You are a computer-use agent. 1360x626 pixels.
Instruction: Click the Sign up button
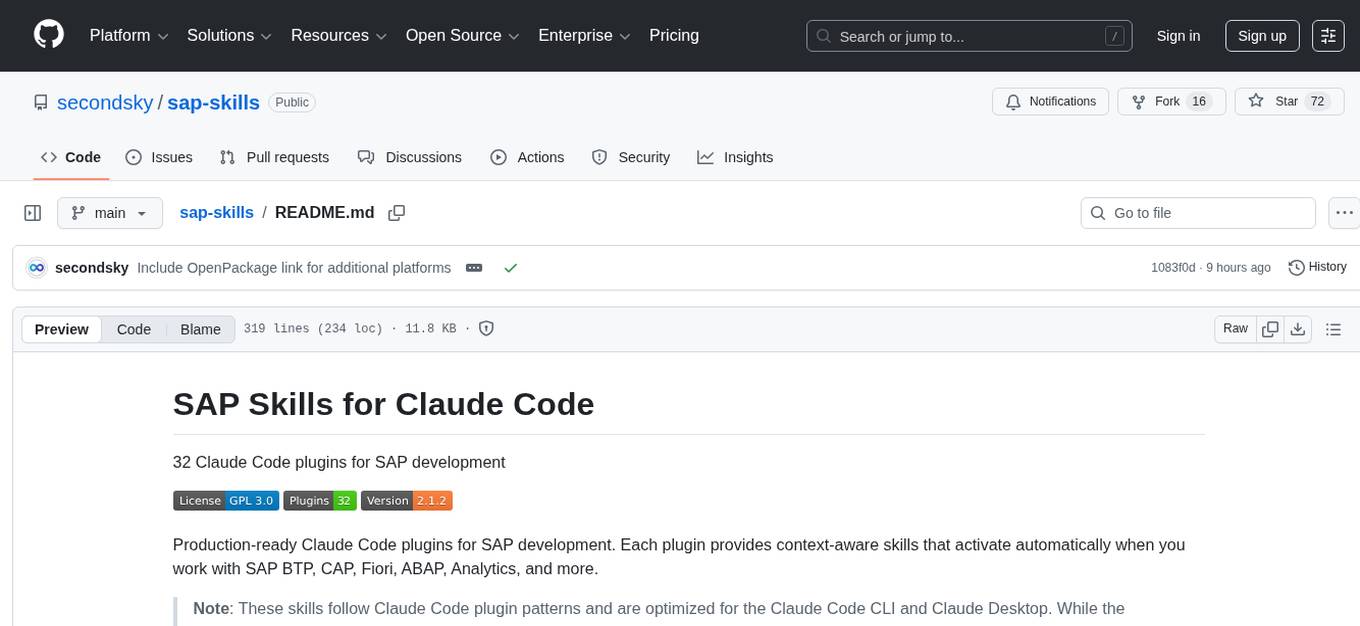point(1261,35)
